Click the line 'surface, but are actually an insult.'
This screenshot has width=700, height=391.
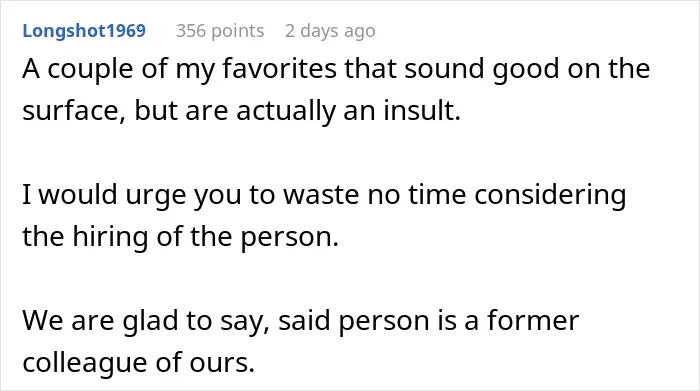click(x=242, y=111)
